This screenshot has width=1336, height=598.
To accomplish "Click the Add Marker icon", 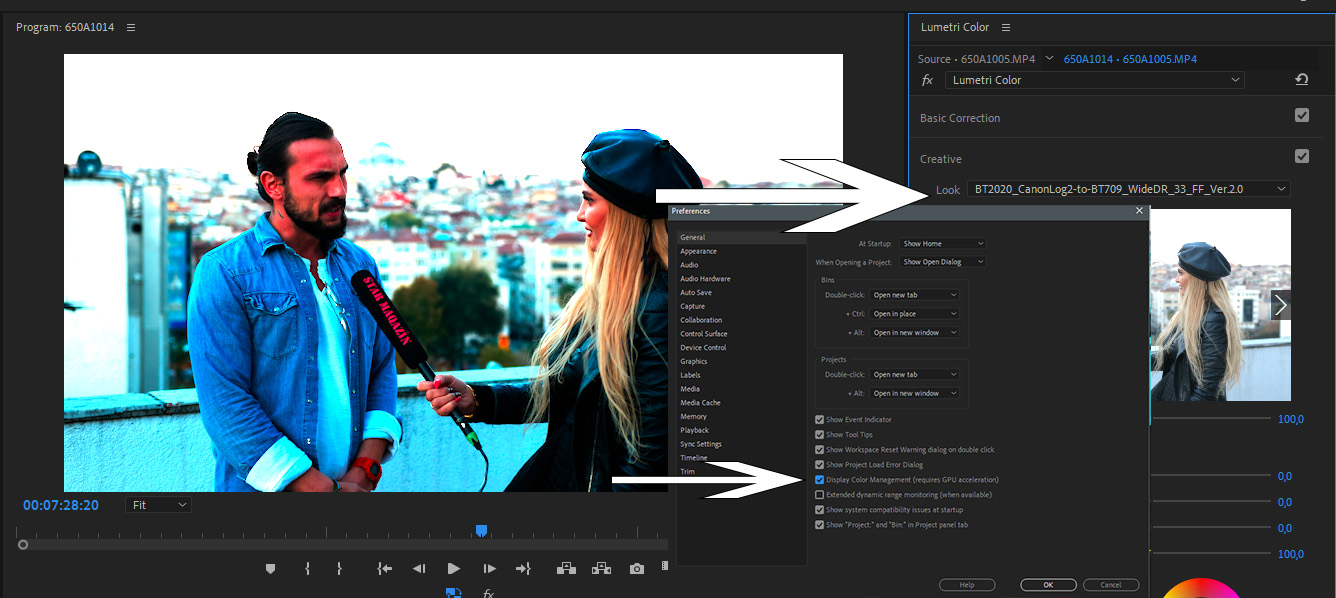I will (x=270, y=568).
